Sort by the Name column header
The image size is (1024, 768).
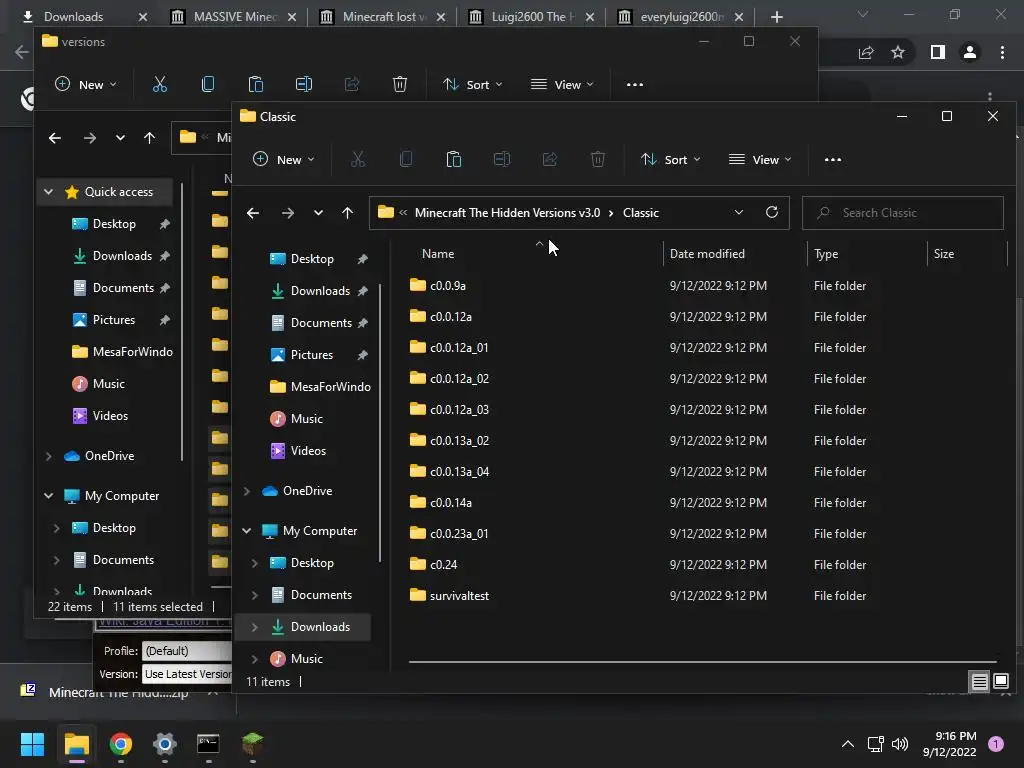[x=438, y=253]
